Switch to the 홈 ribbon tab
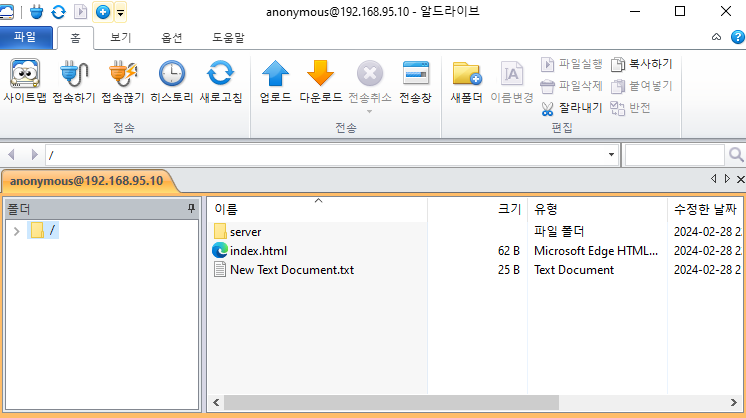The width and height of the screenshot is (746, 418). point(75,38)
